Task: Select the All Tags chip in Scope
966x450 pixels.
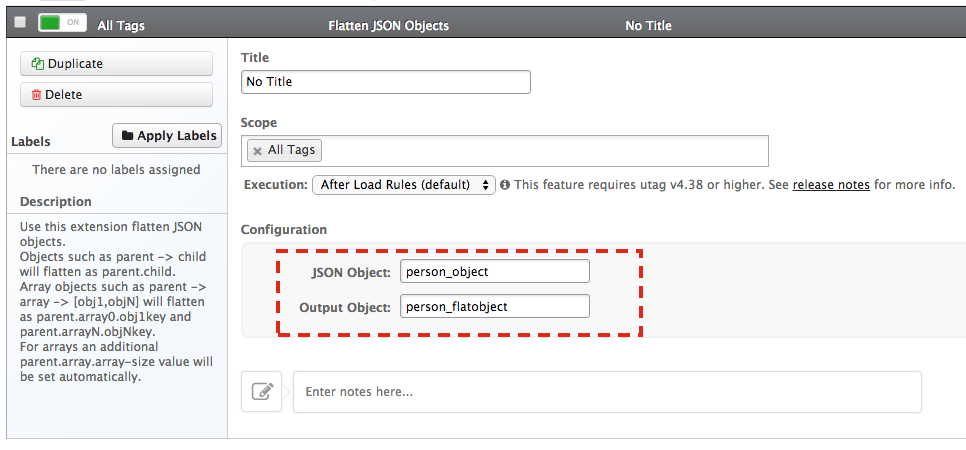Action: pyautogui.click(x=291, y=151)
